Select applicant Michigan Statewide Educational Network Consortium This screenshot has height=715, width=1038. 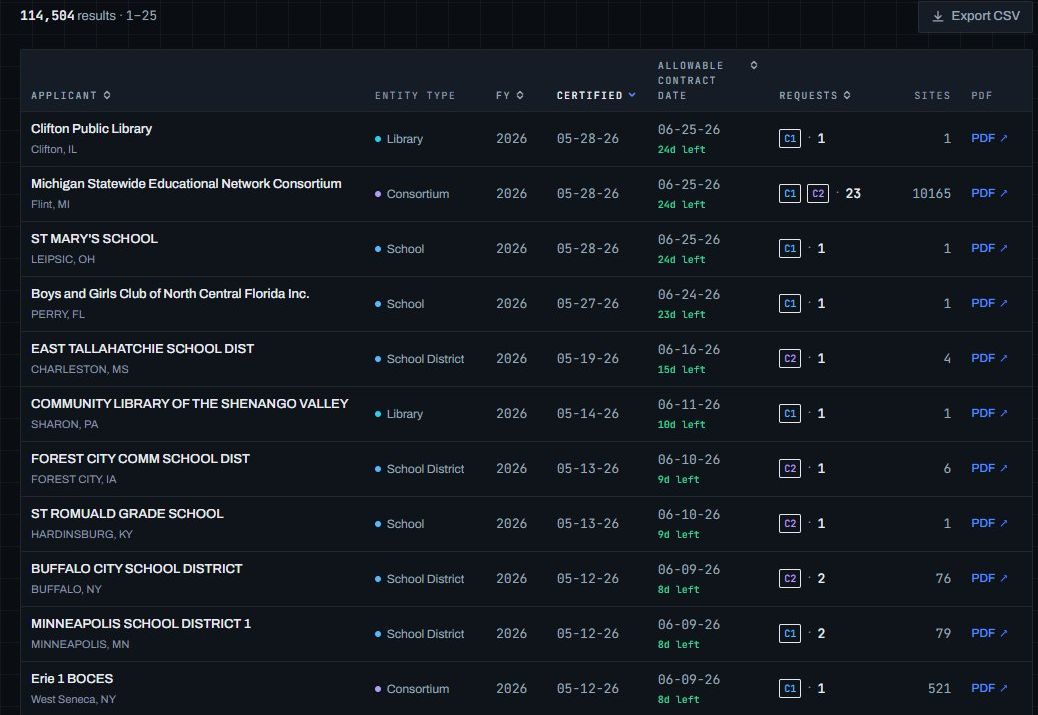pyautogui.click(x=186, y=183)
